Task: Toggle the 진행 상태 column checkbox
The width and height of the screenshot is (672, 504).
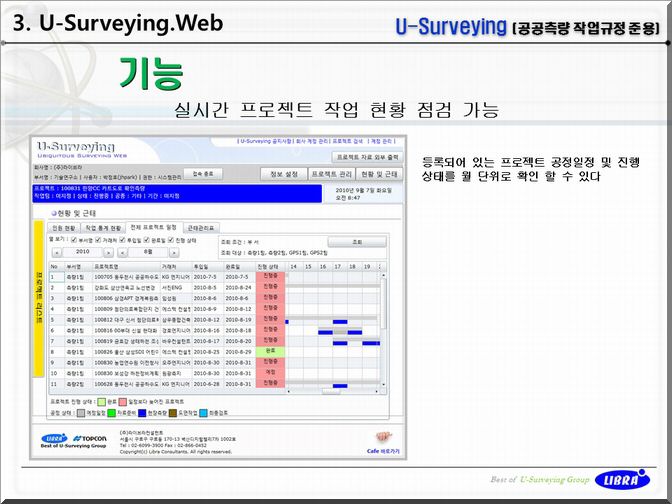Action: (x=171, y=240)
